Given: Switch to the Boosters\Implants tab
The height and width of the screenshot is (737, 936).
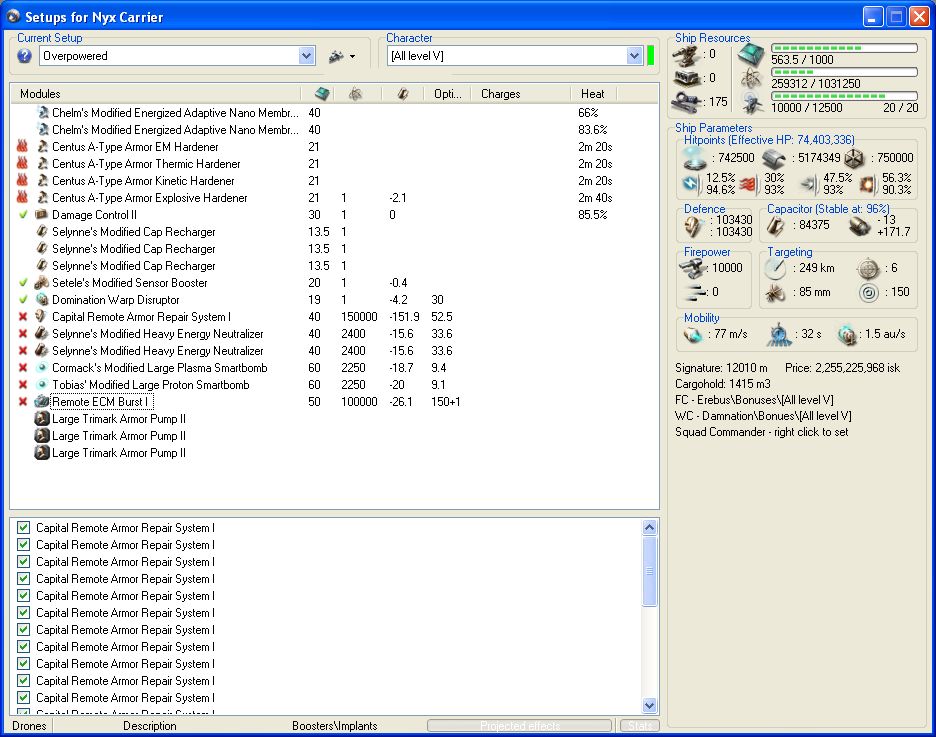Looking at the screenshot, I should pyautogui.click(x=335, y=726).
